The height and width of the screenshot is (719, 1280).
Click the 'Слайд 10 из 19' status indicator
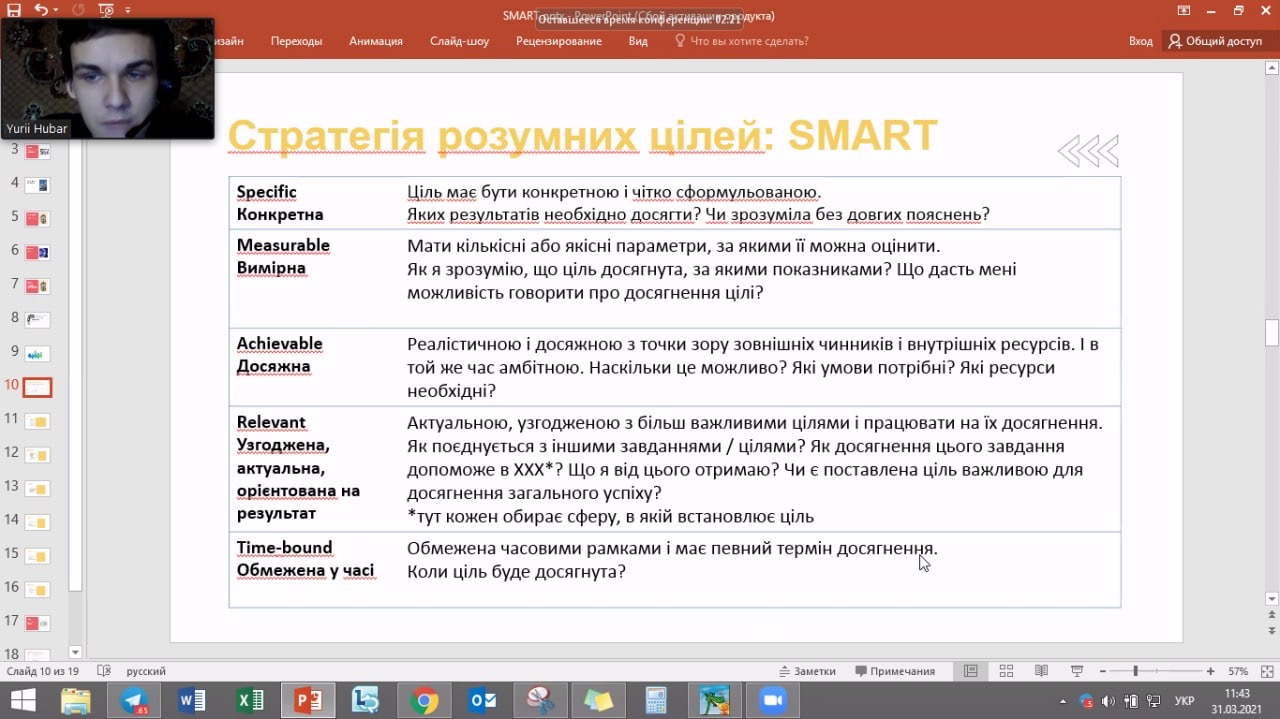43,671
